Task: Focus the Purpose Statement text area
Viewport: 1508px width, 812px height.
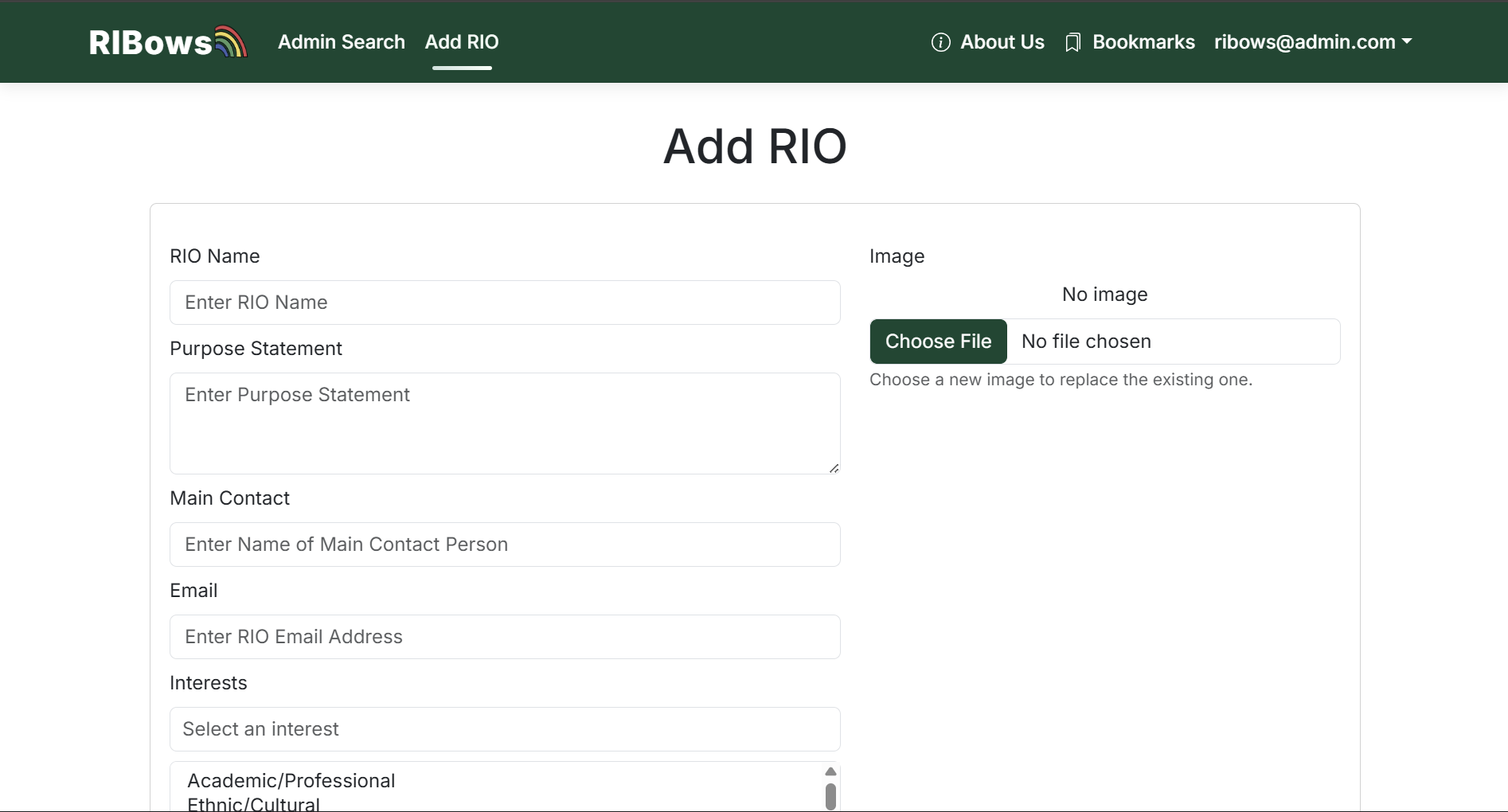Action: tap(505, 423)
